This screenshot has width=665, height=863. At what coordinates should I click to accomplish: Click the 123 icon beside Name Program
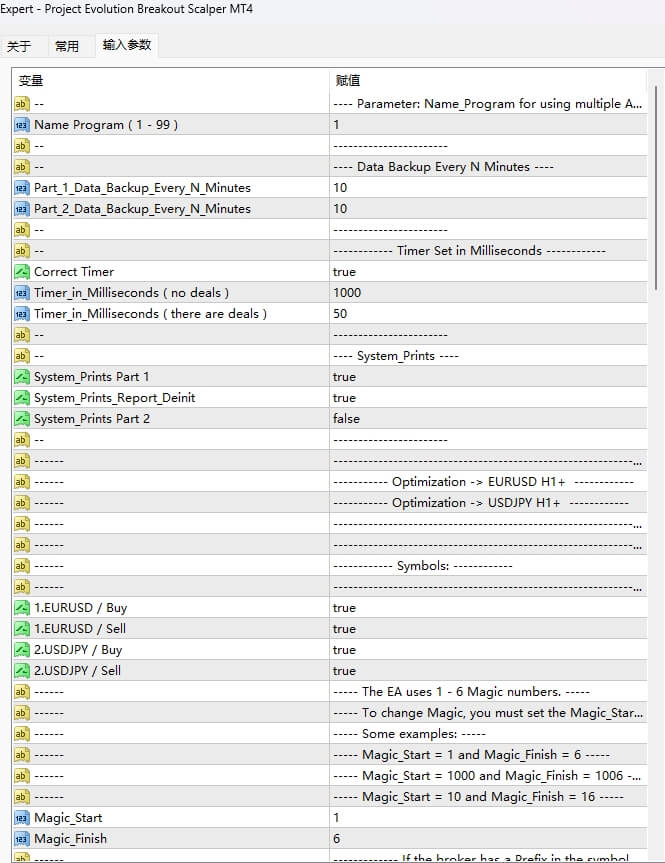[x=19, y=124]
